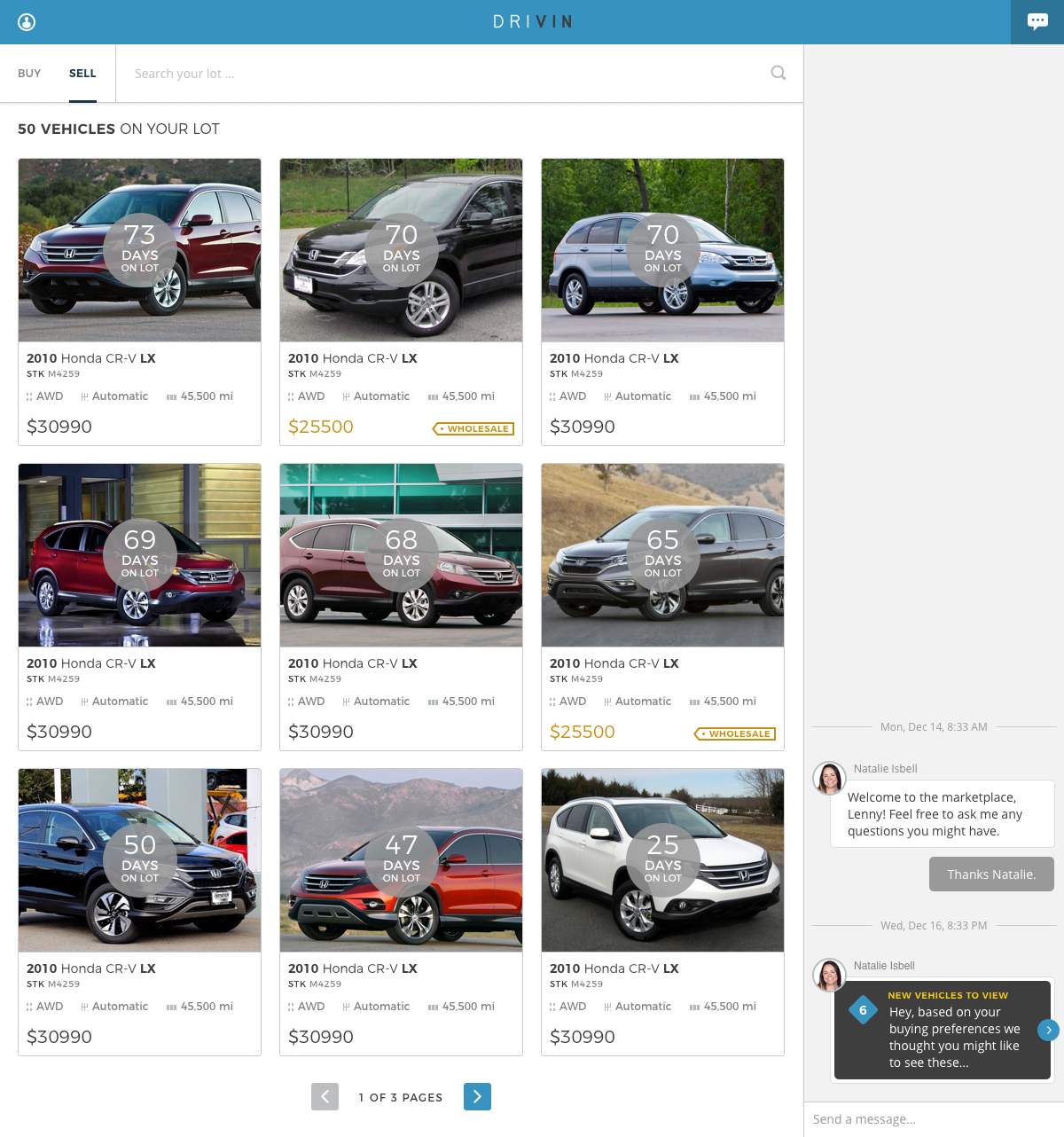Open the 73-day maroon CR-V photo
Viewport: 1064px width, 1137px height.
140,250
